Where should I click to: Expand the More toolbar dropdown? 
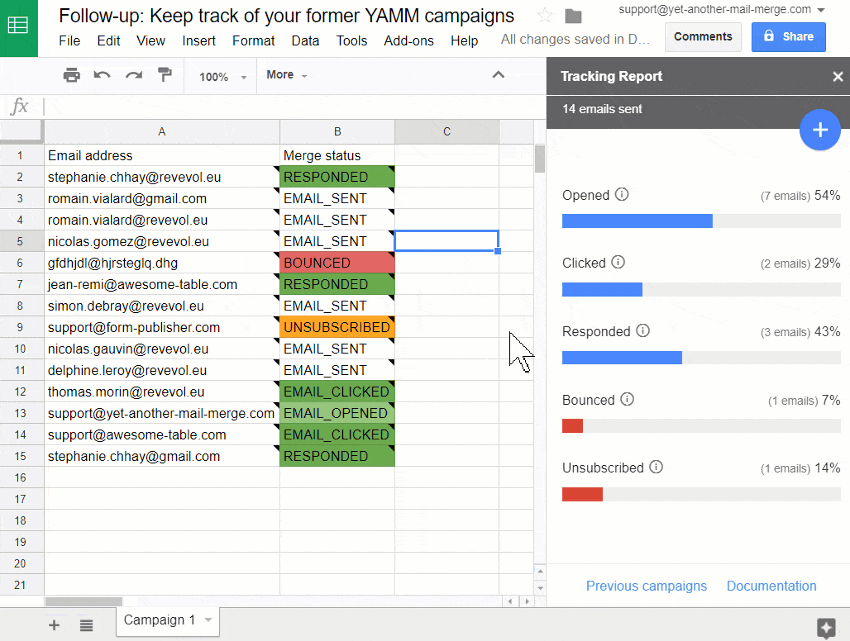click(287, 75)
